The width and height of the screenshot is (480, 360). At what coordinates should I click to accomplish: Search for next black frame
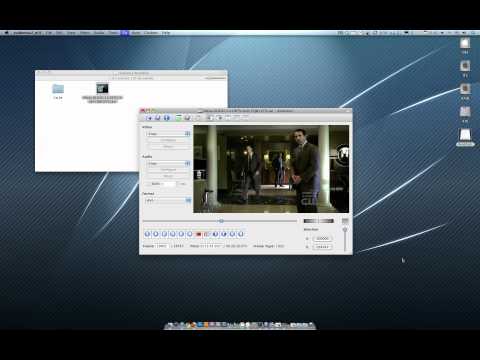point(224,234)
